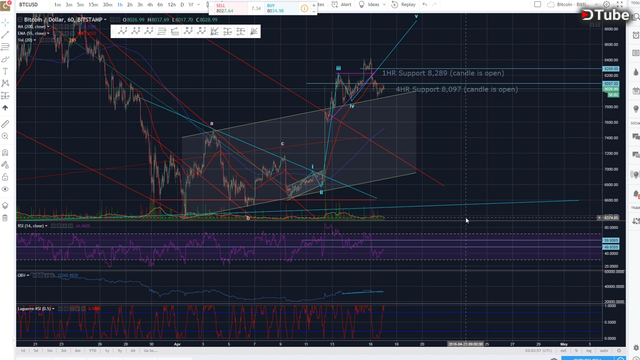Select the D daily timeframe
Viewport: 640px width, 360px height.
click(182, 4)
